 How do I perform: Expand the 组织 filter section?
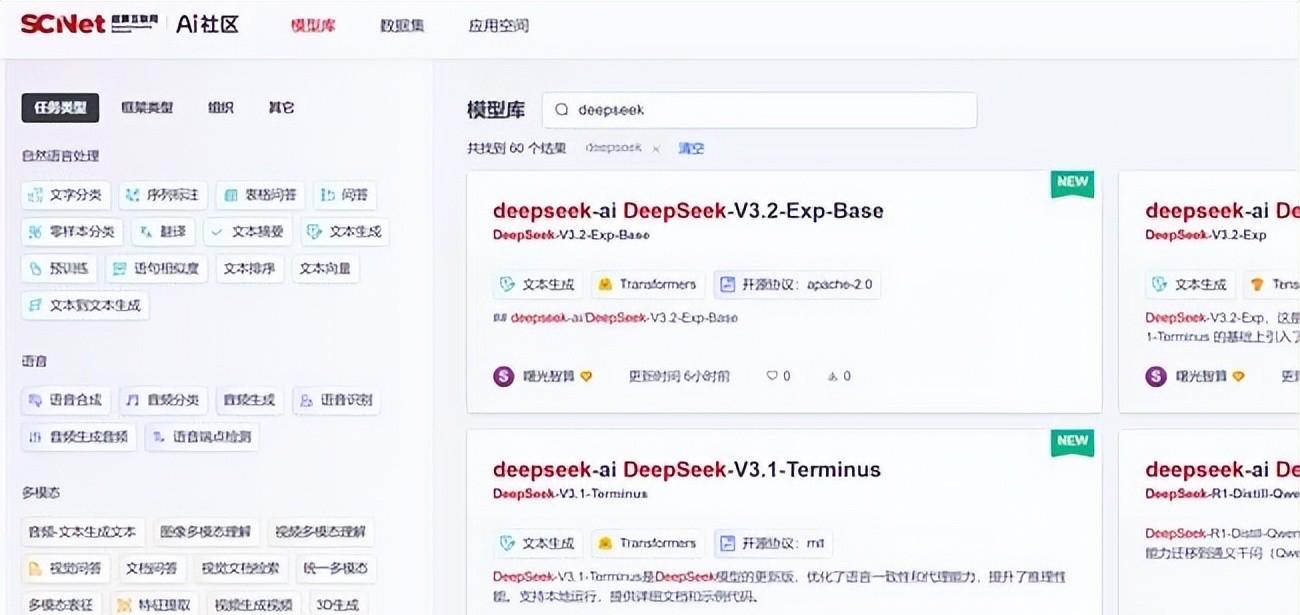coord(220,107)
